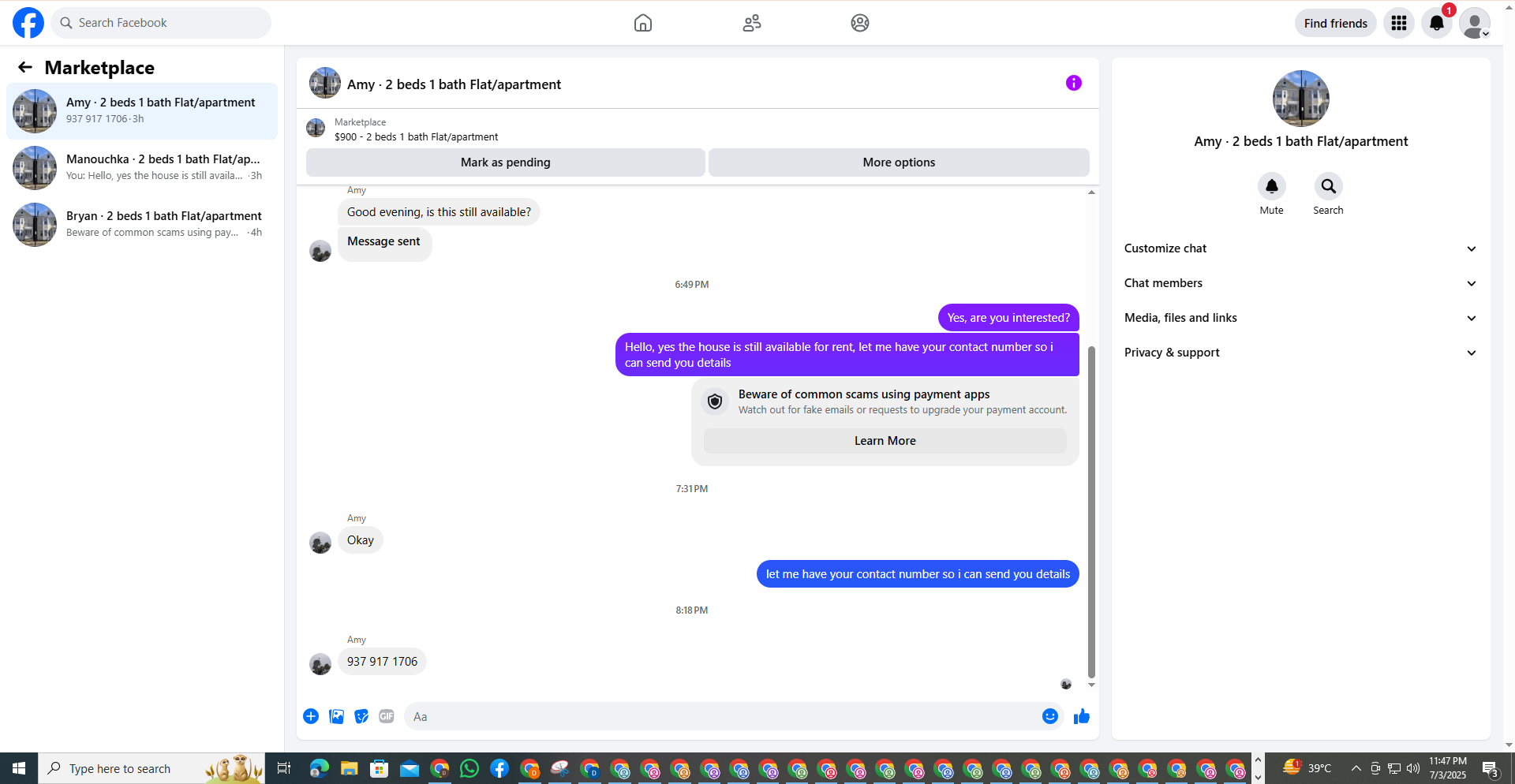The height and width of the screenshot is (784, 1515).
Task: Open Task View on the taskbar
Action: tap(284, 768)
